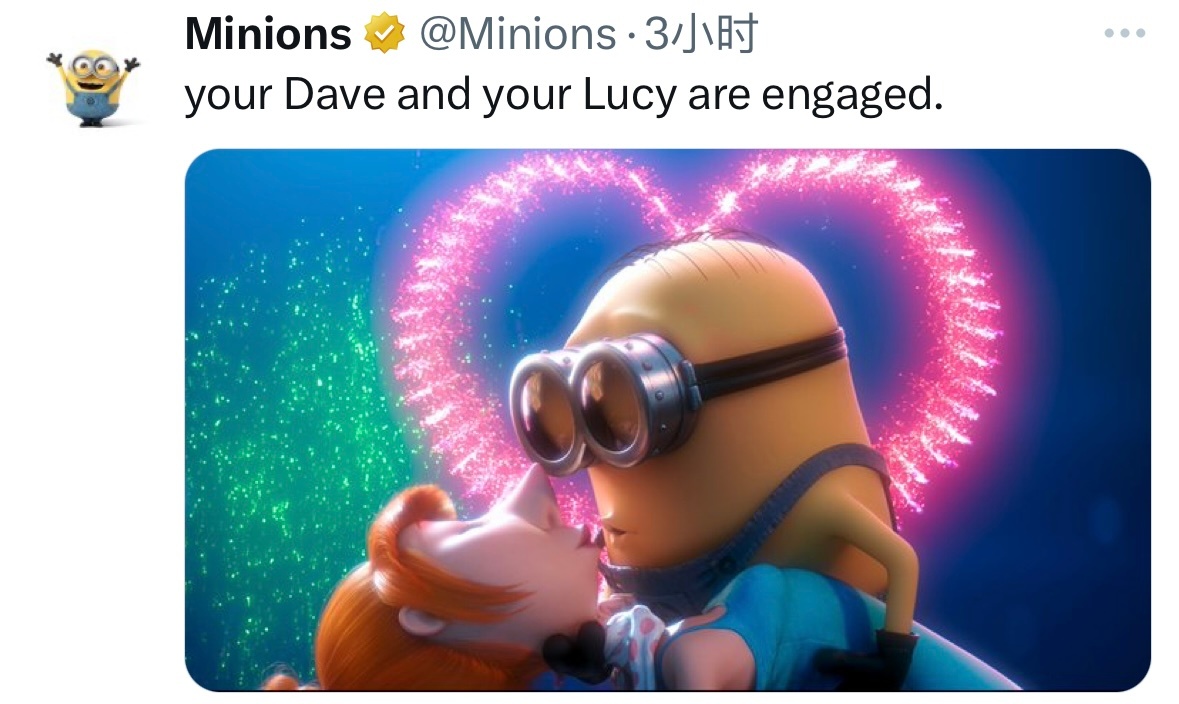
Task: Click the gold verified badge
Action: [385, 34]
